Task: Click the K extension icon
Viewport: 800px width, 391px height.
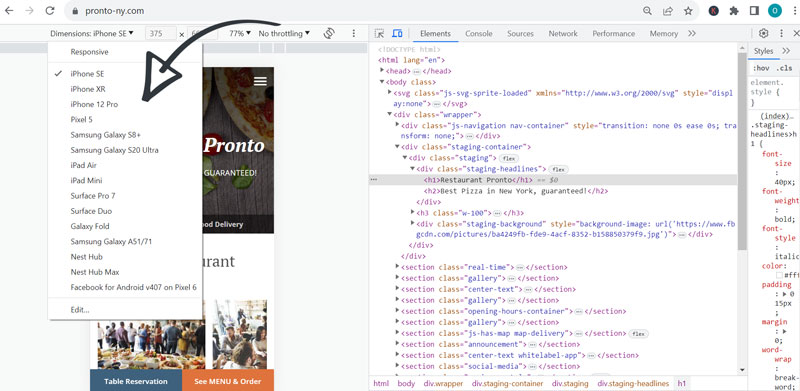Action: pyautogui.click(x=714, y=11)
